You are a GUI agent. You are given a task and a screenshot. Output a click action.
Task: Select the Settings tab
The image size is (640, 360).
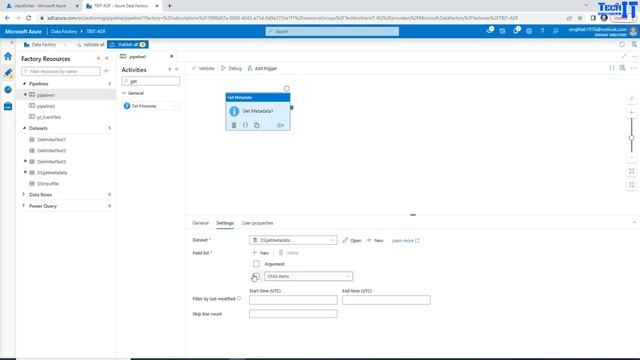[225, 223]
